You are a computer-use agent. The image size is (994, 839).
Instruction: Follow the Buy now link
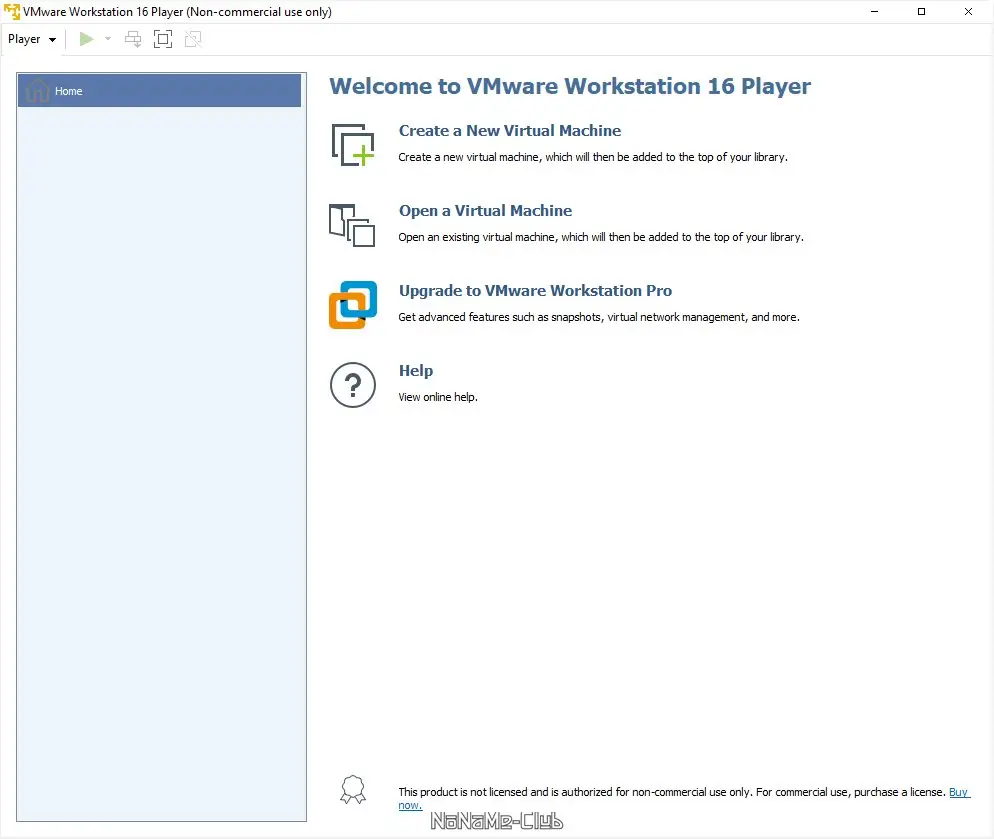(958, 792)
